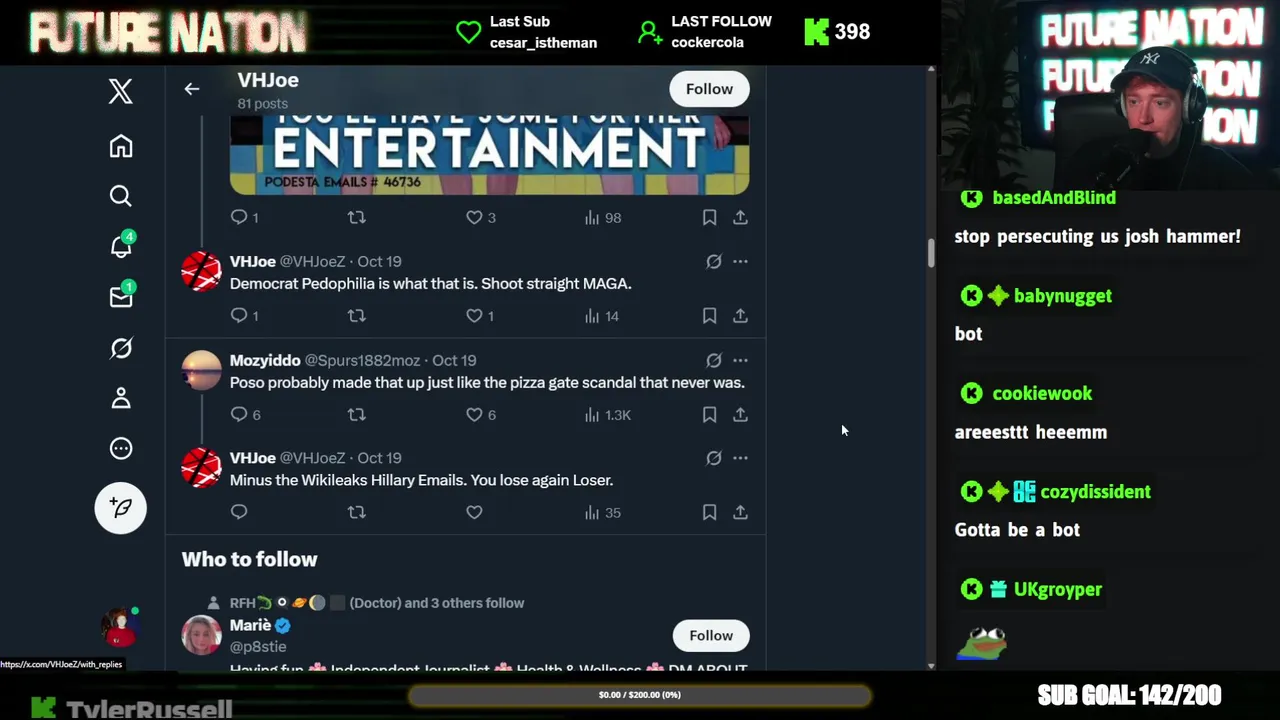
Task: Repost Mozyiddo's pizza gate post
Action: coord(356,414)
